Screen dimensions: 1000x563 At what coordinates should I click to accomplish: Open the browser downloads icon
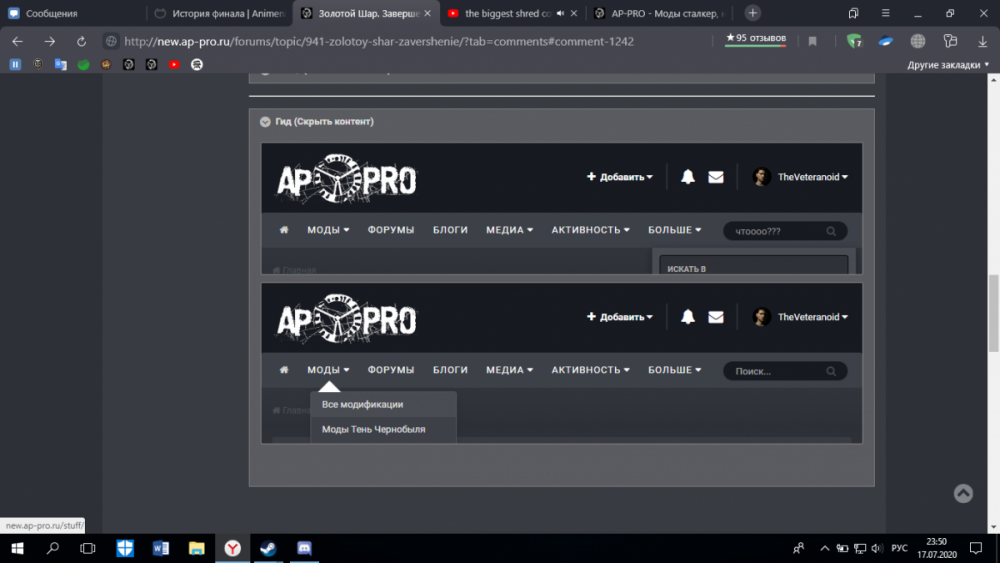(982, 41)
